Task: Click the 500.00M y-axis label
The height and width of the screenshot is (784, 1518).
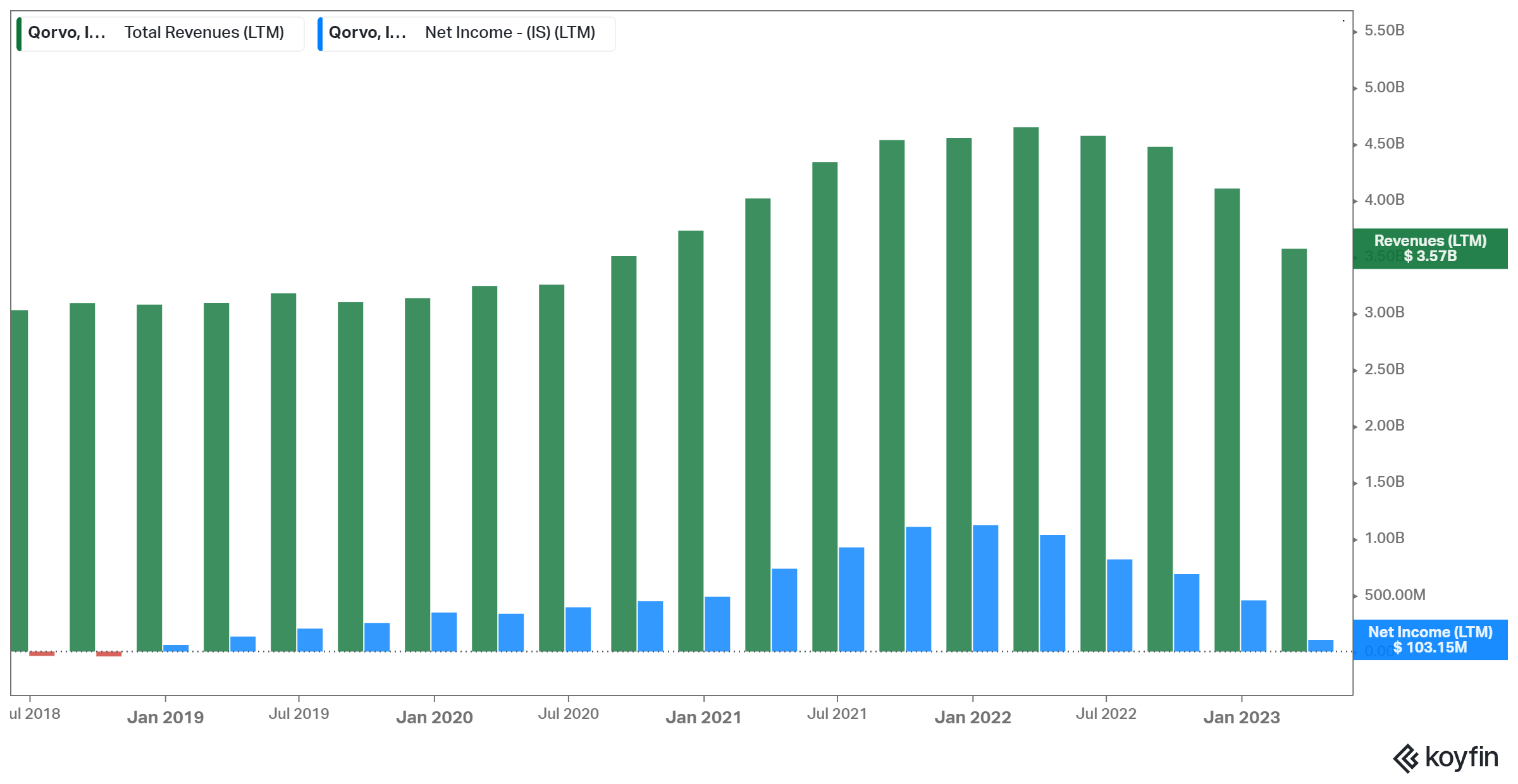Action: tap(1394, 595)
